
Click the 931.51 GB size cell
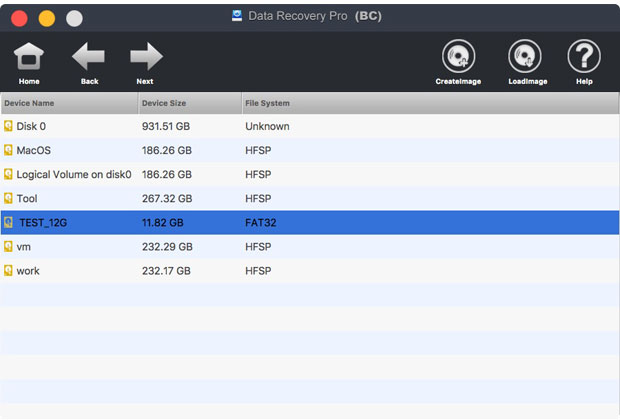(x=166, y=126)
